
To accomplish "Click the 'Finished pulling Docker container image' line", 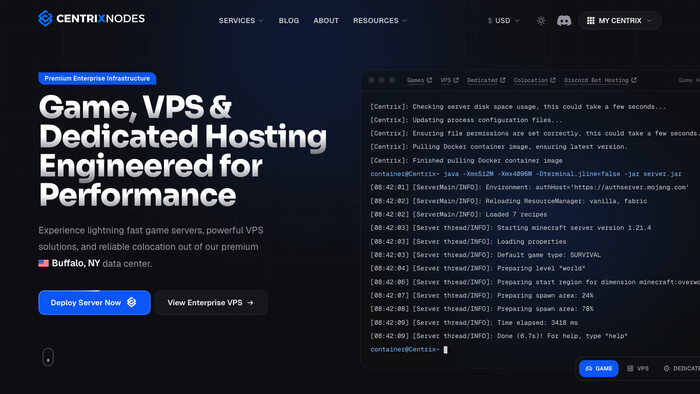I will click(466, 161).
